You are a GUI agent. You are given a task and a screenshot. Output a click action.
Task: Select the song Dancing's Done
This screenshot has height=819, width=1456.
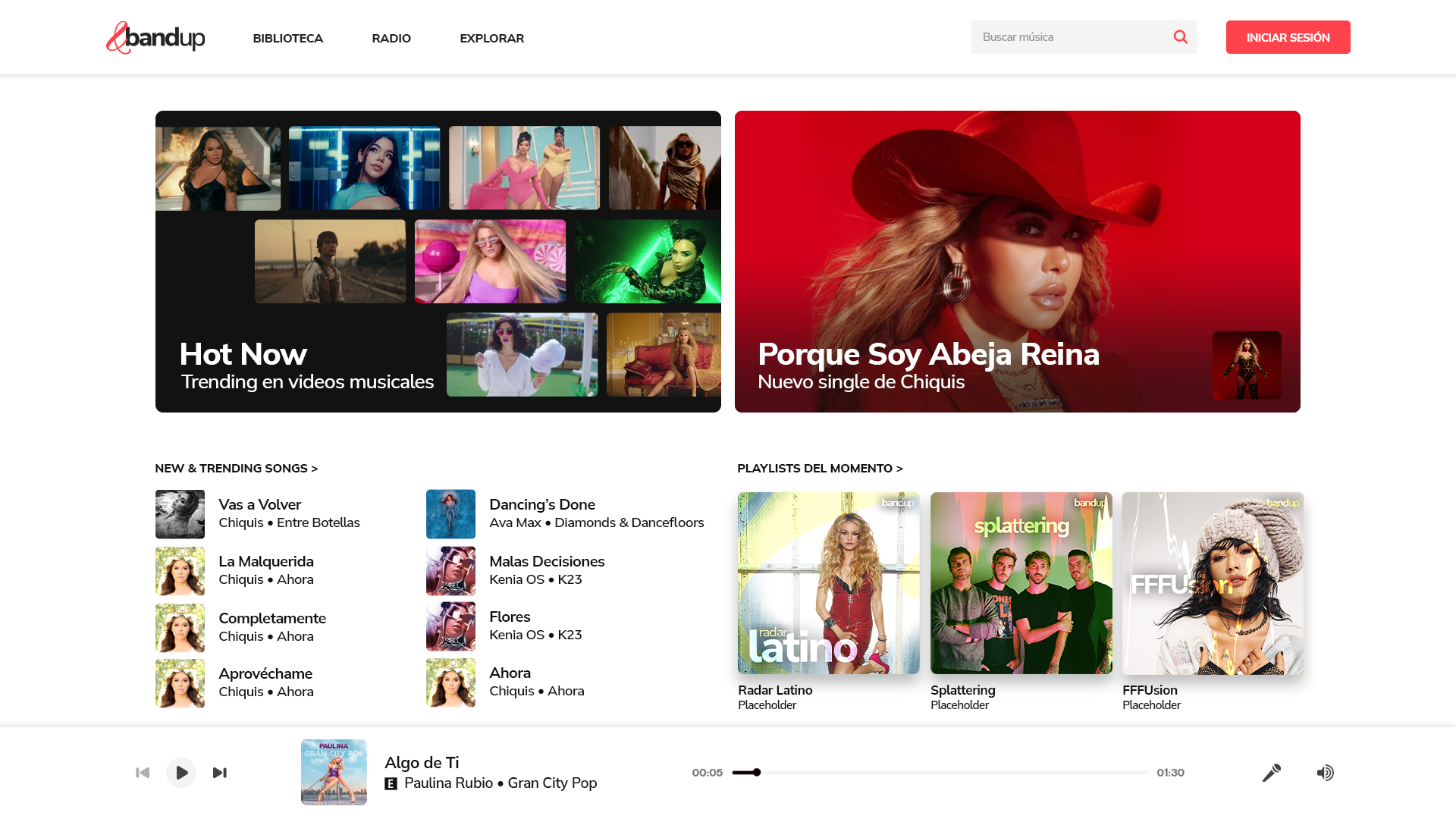click(x=566, y=513)
